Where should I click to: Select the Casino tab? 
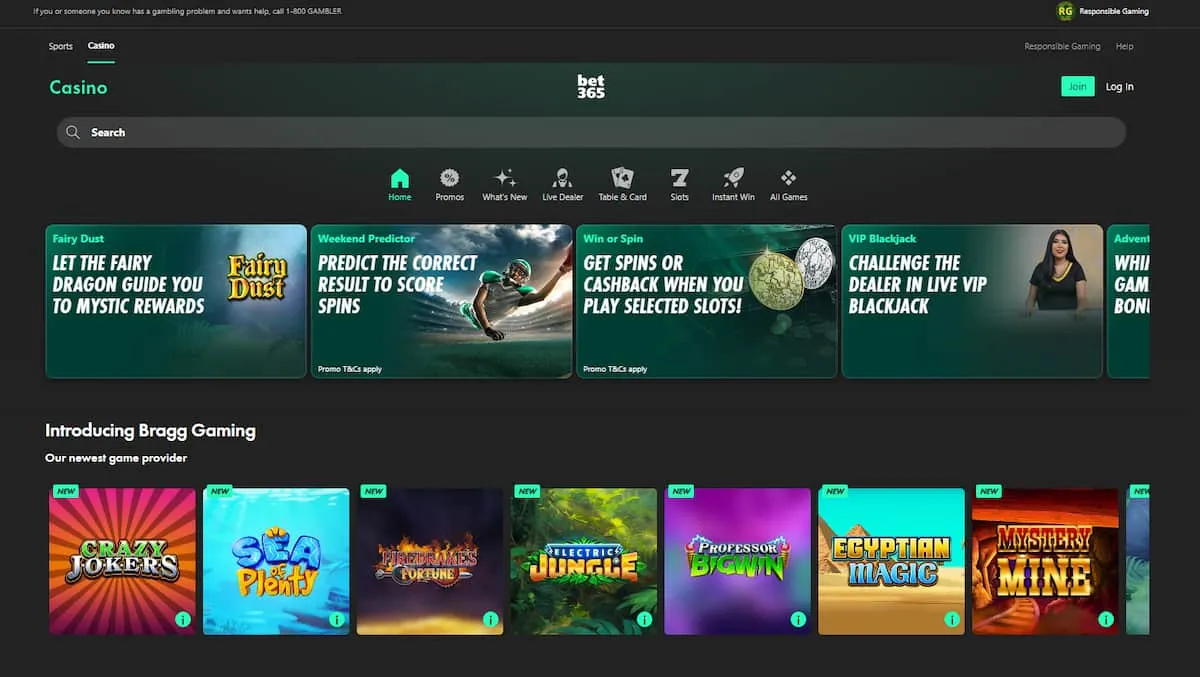point(101,46)
